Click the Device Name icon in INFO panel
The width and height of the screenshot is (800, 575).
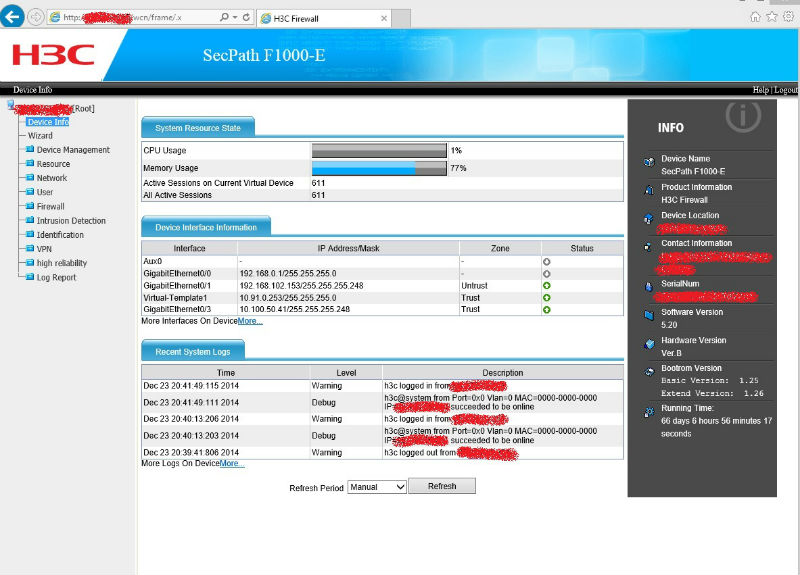coord(649,162)
